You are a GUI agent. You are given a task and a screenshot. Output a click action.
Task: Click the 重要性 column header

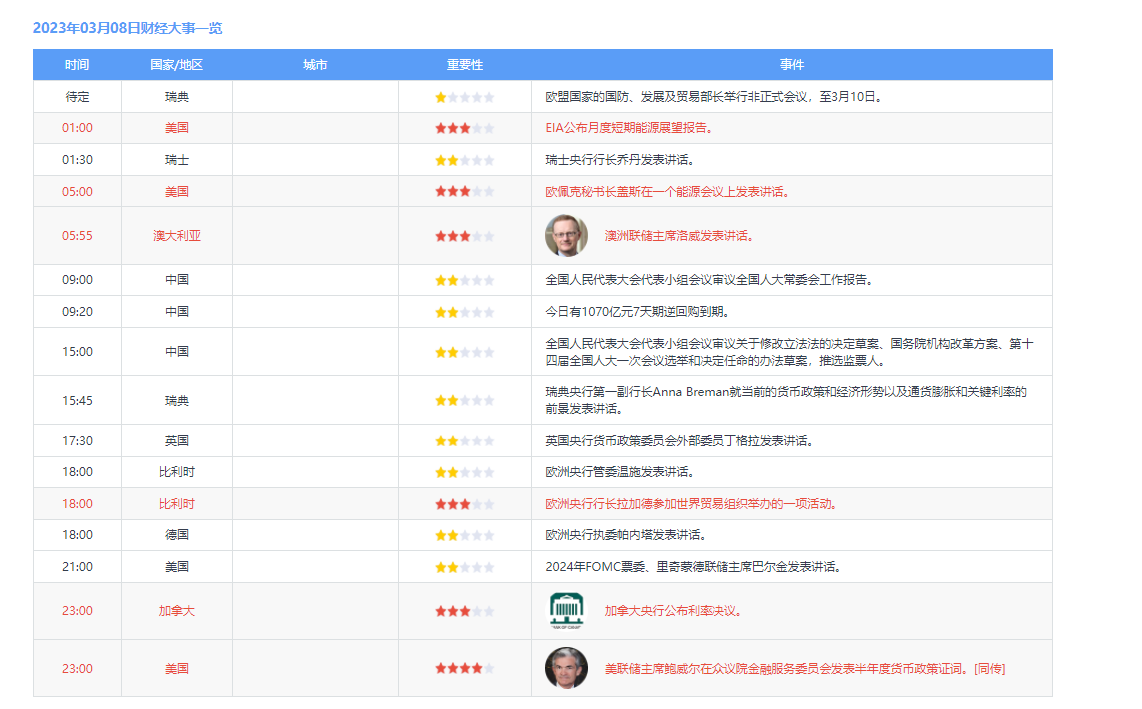[465, 65]
